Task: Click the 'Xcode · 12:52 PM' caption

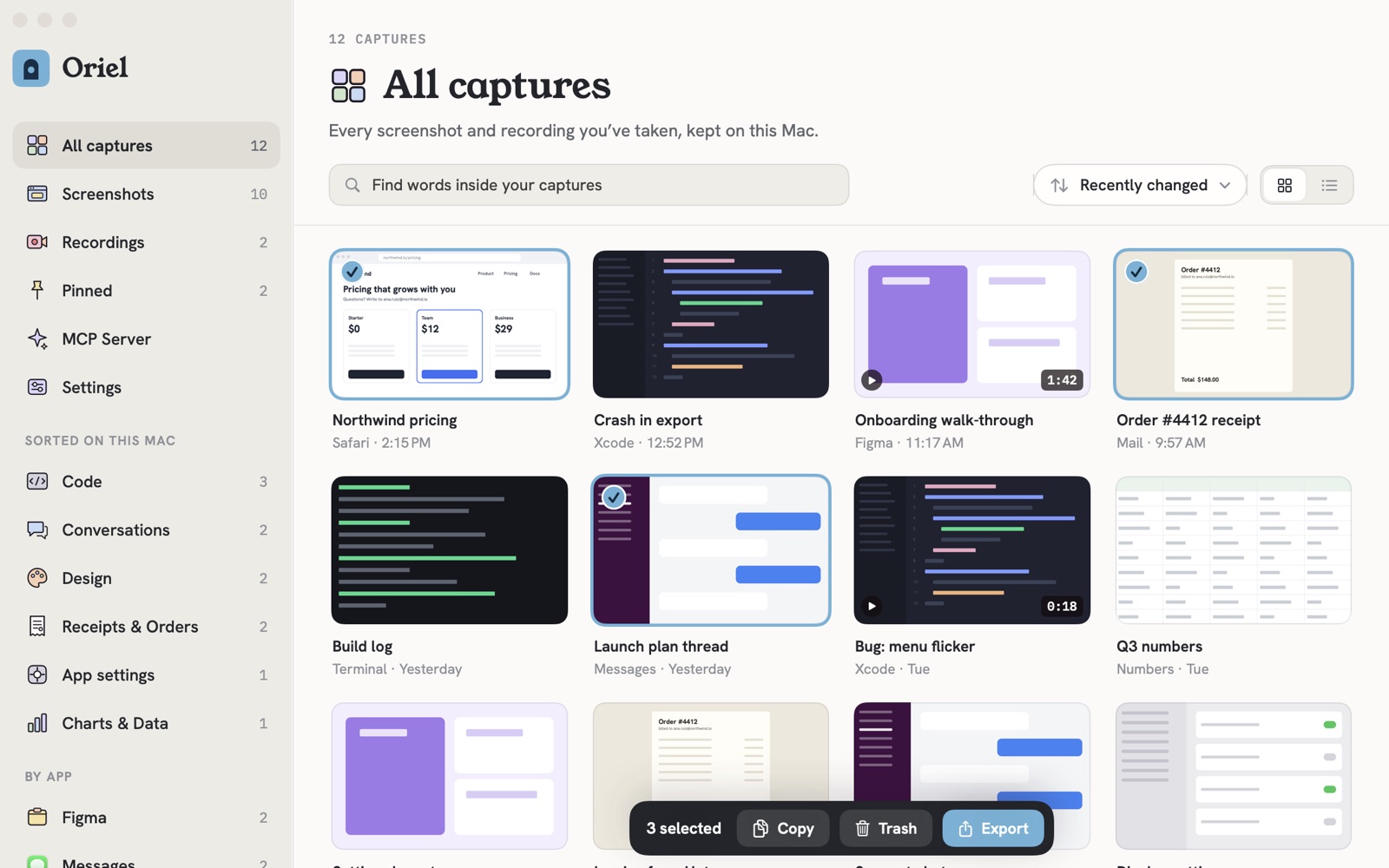Action: tap(648, 443)
